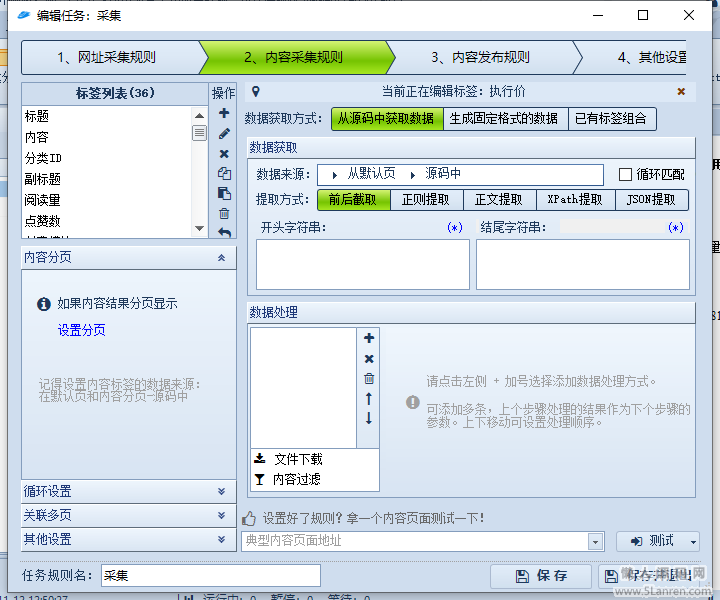
Task: Expand the 其他设置 panel
Action: 221,539
